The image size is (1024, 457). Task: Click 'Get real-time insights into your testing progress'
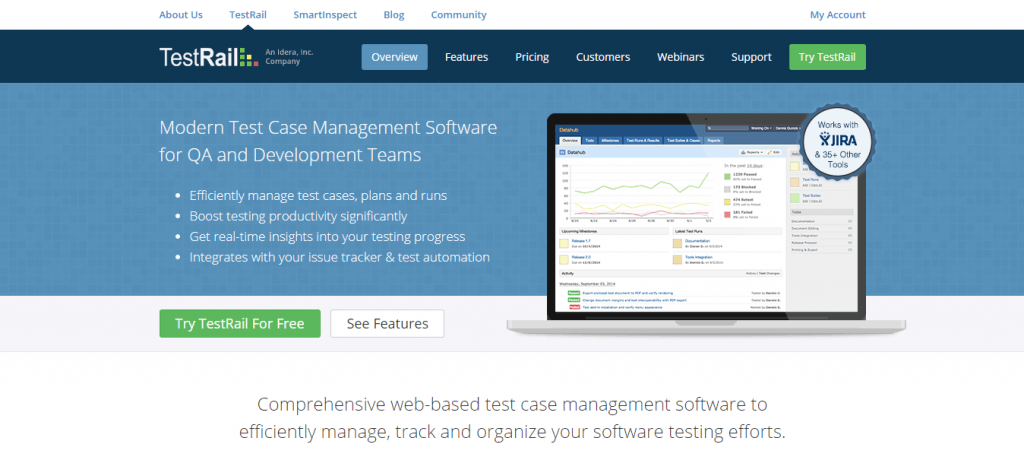327,236
